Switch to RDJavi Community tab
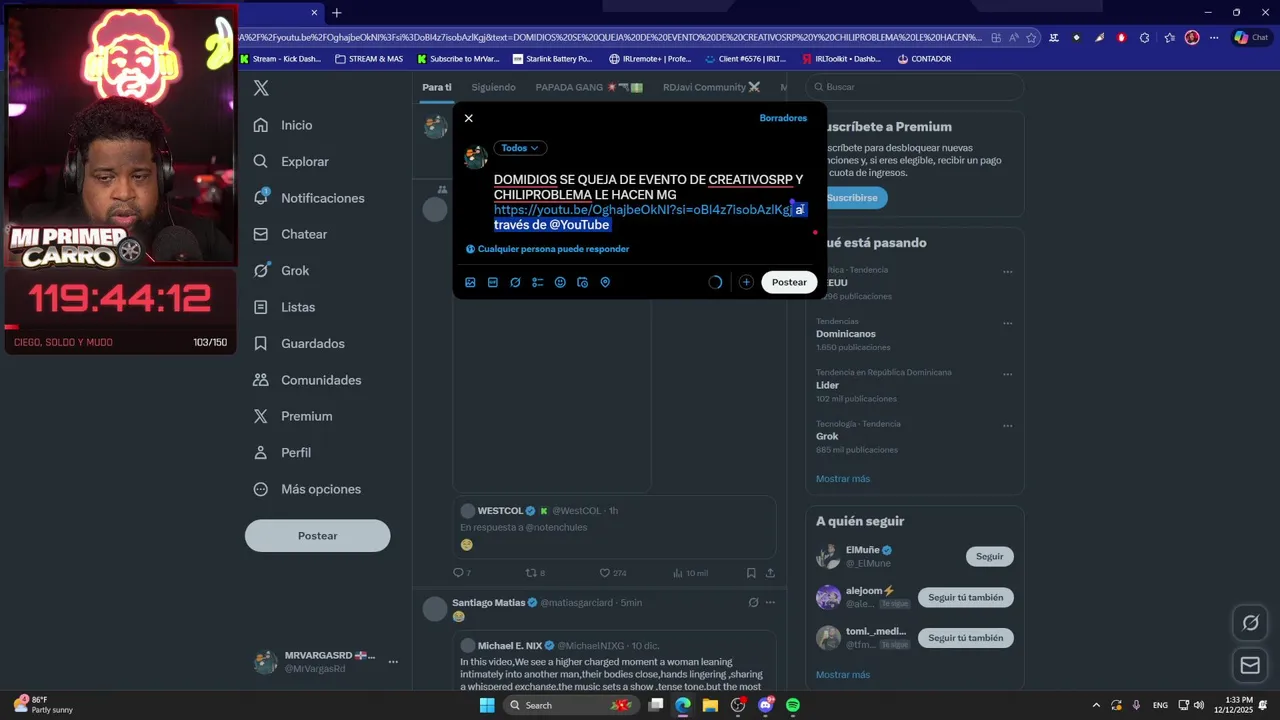Viewport: 1280px width, 720px height. (711, 87)
